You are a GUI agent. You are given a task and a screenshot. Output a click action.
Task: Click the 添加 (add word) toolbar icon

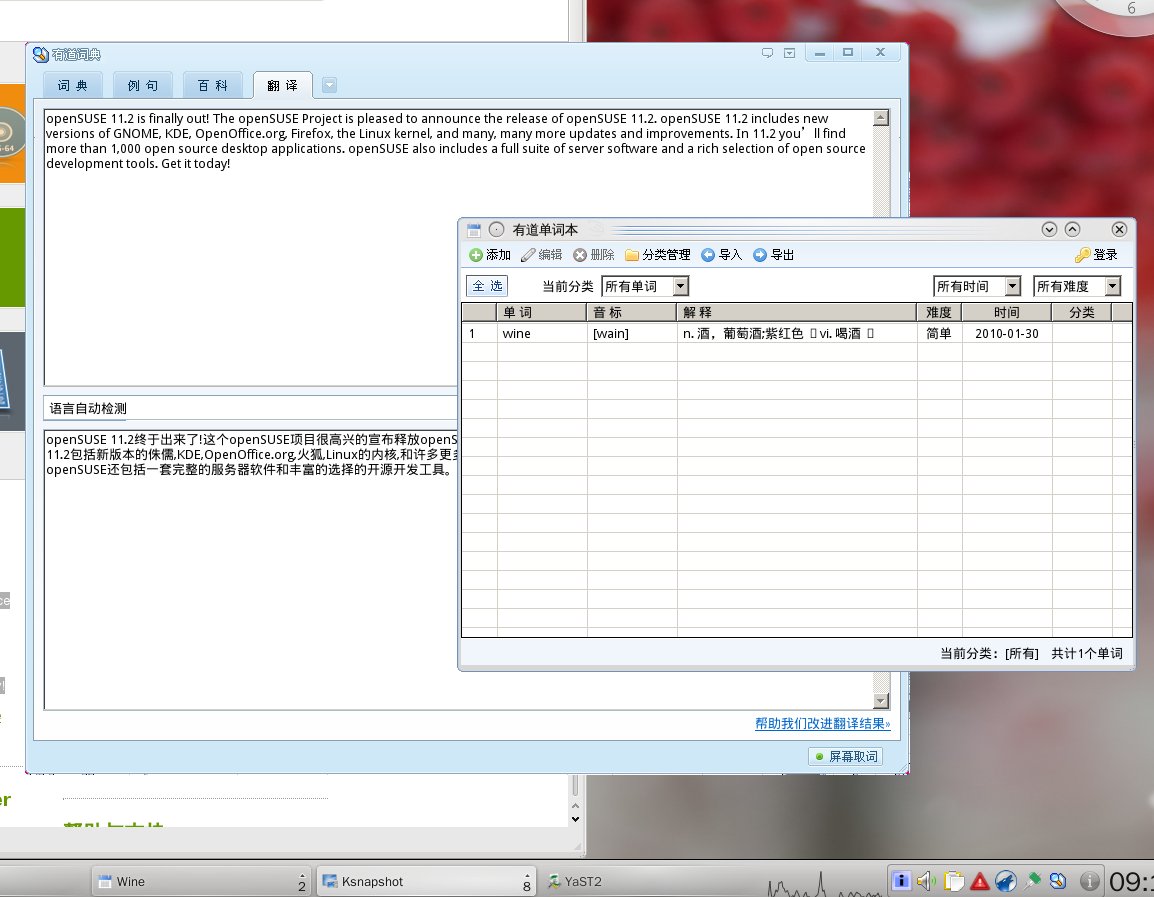tap(476, 255)
